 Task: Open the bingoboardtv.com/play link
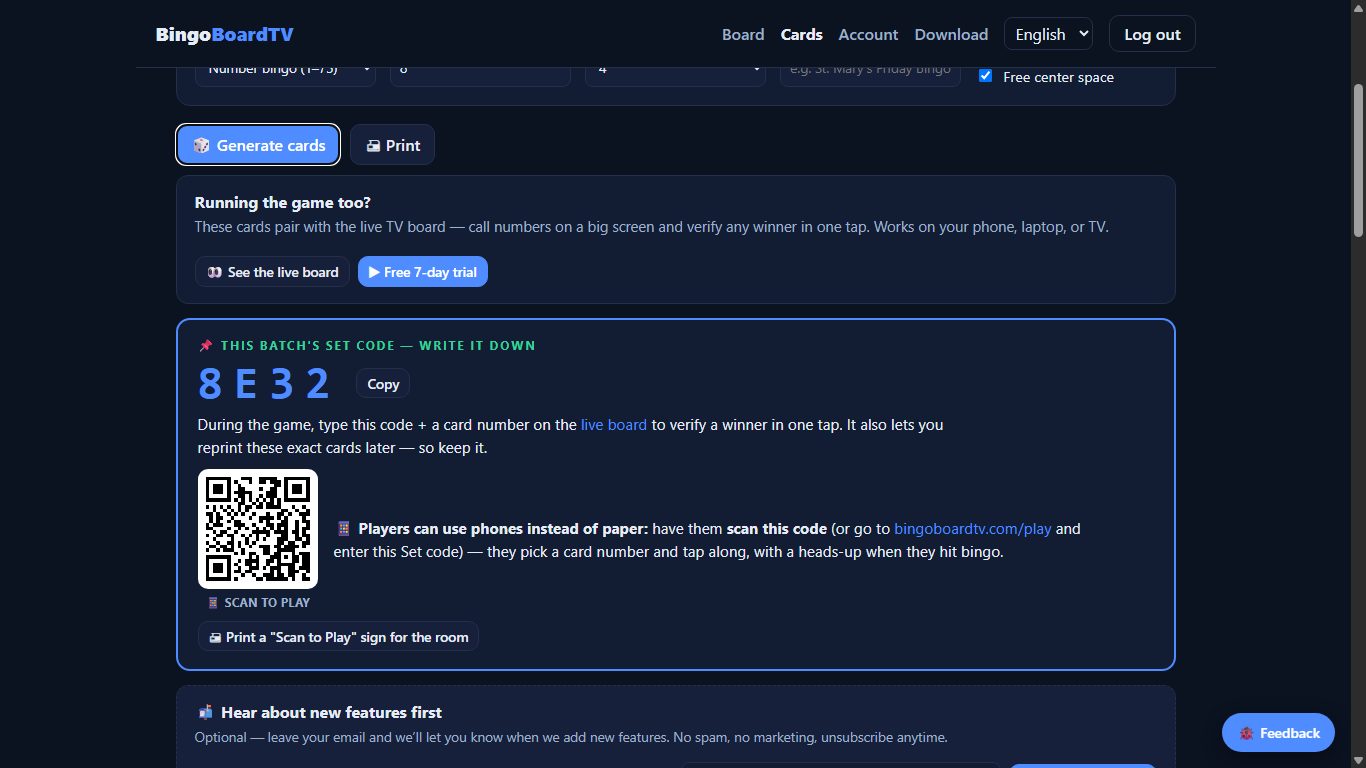973,528
